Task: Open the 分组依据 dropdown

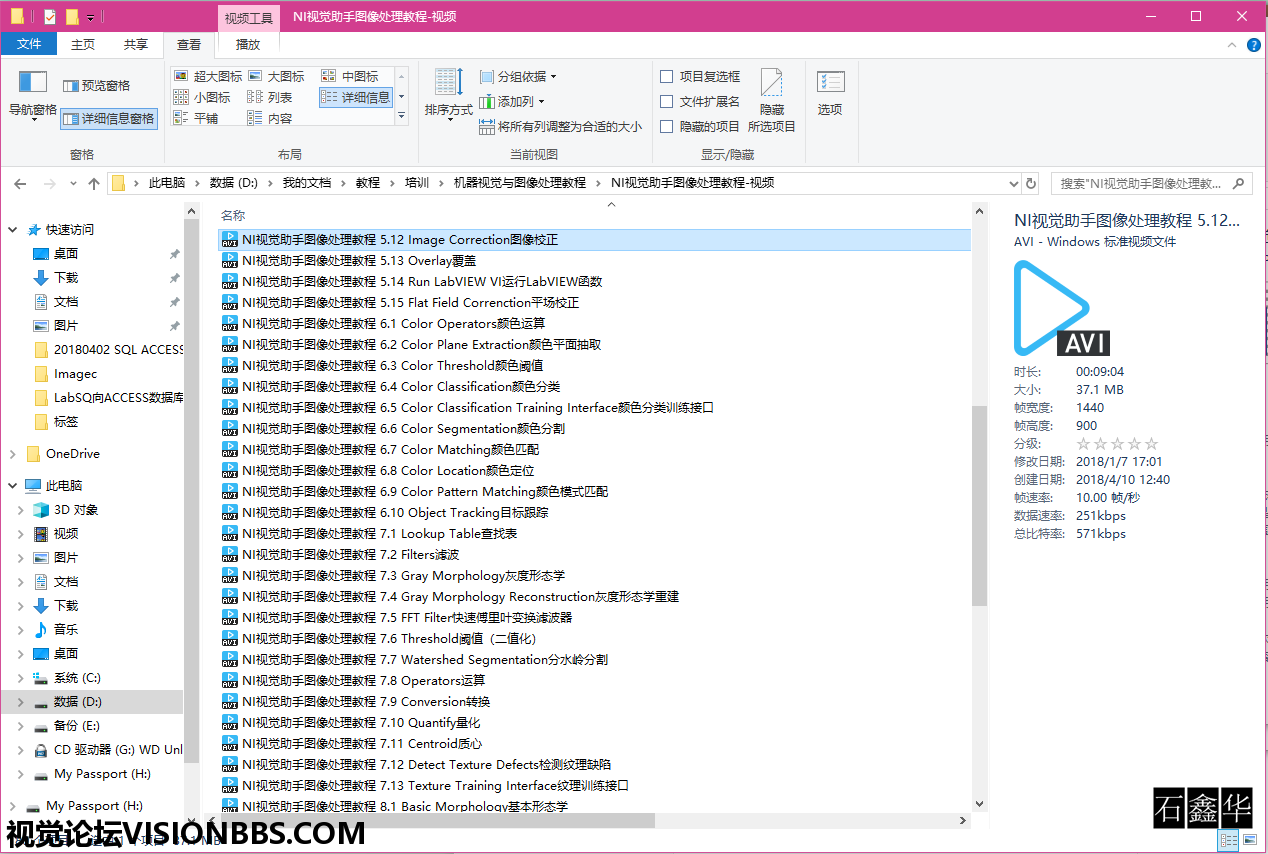Action: click(517, 76)
